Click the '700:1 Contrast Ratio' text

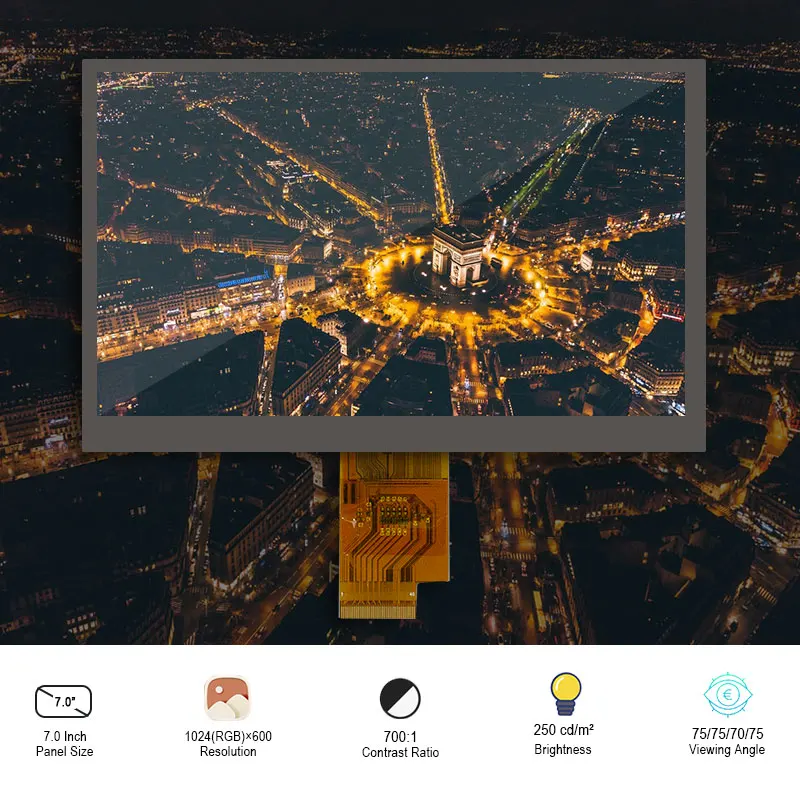(x=401, y=744)
